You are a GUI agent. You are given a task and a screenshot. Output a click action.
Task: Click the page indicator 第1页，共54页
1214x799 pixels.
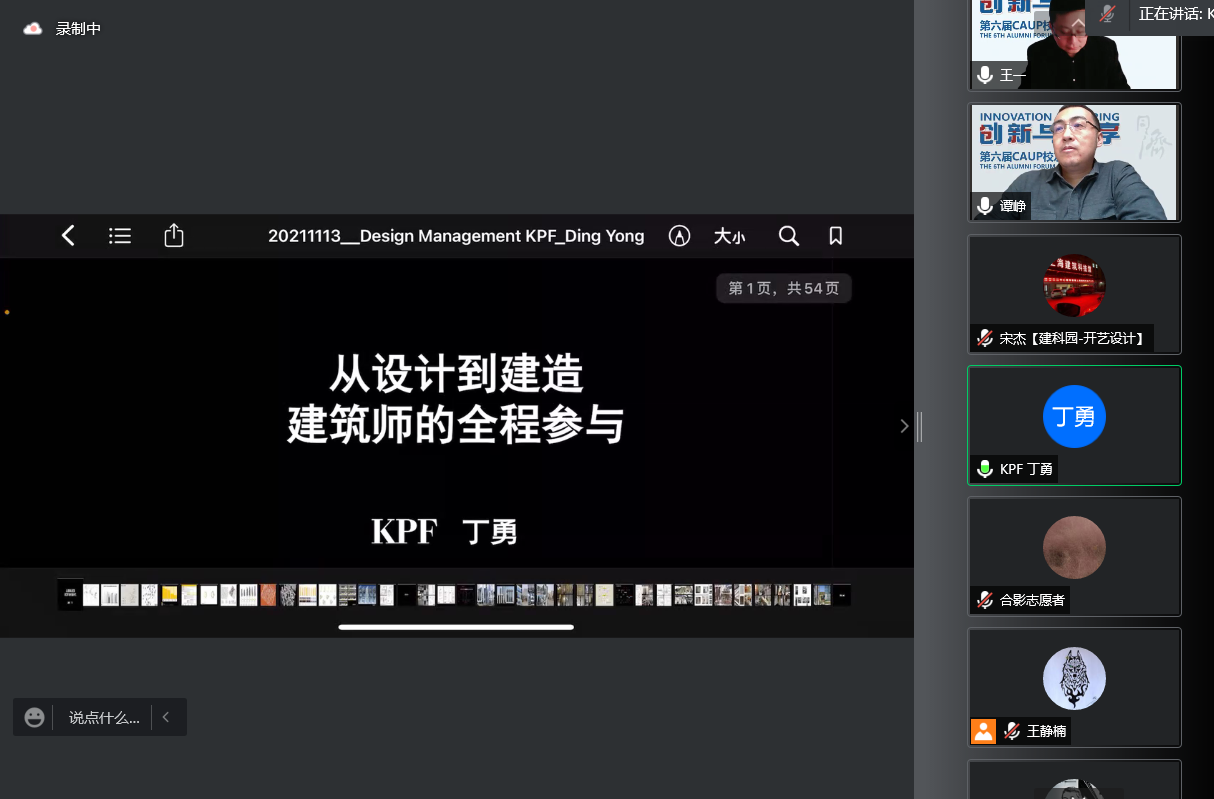tap(784, 288)
